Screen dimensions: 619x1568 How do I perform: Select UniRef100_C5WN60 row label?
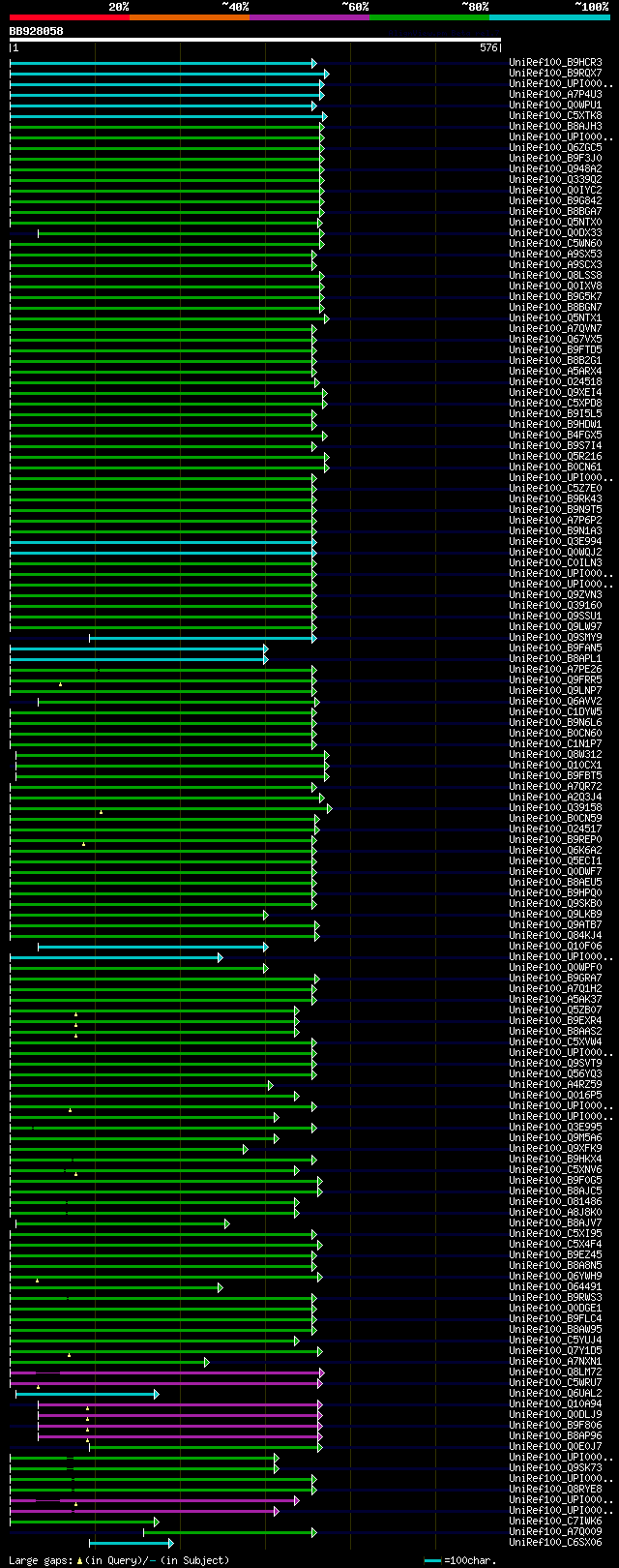pos(555,244)
